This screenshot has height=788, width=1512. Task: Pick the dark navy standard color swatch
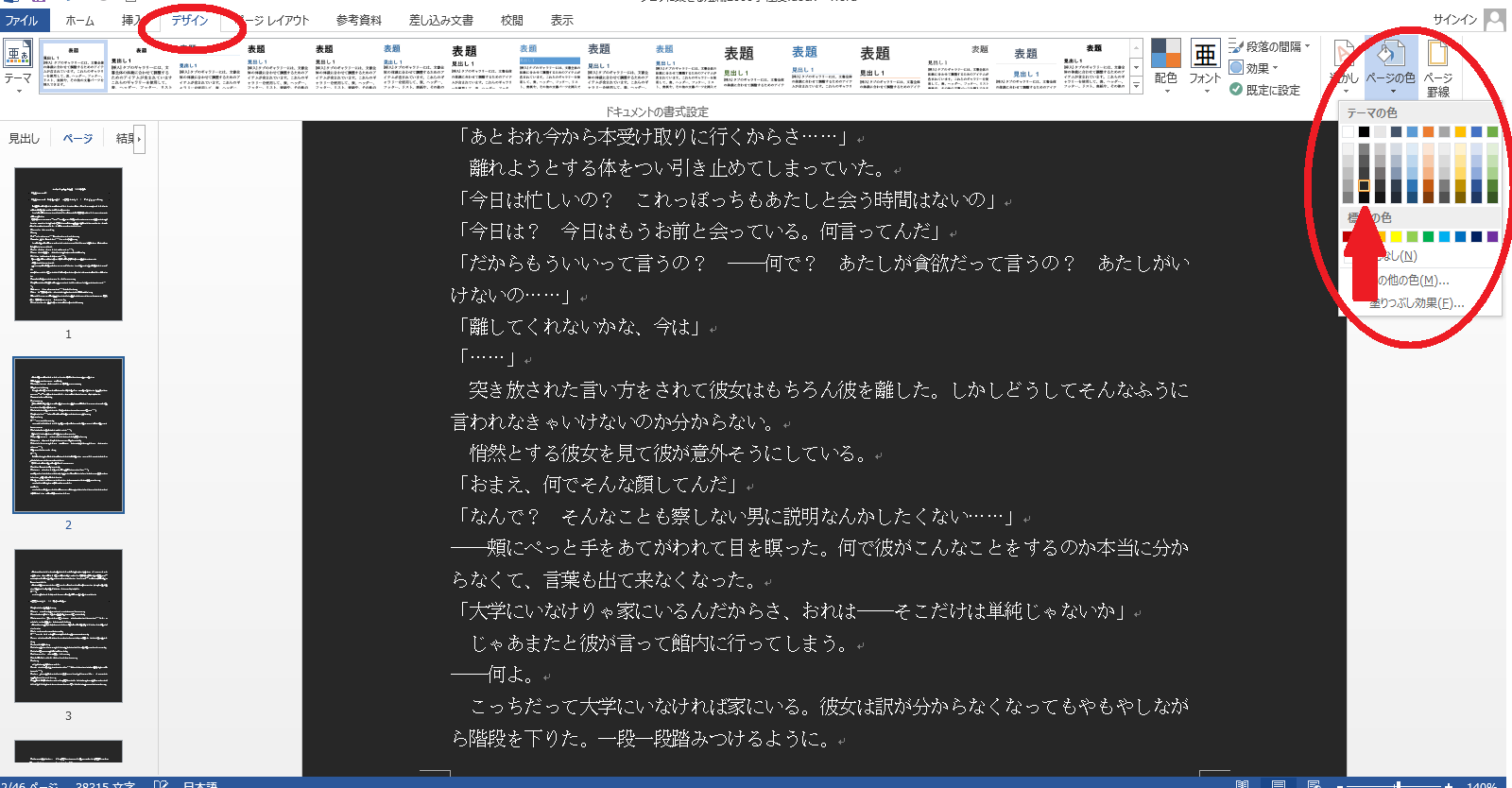coord(1476,236)
